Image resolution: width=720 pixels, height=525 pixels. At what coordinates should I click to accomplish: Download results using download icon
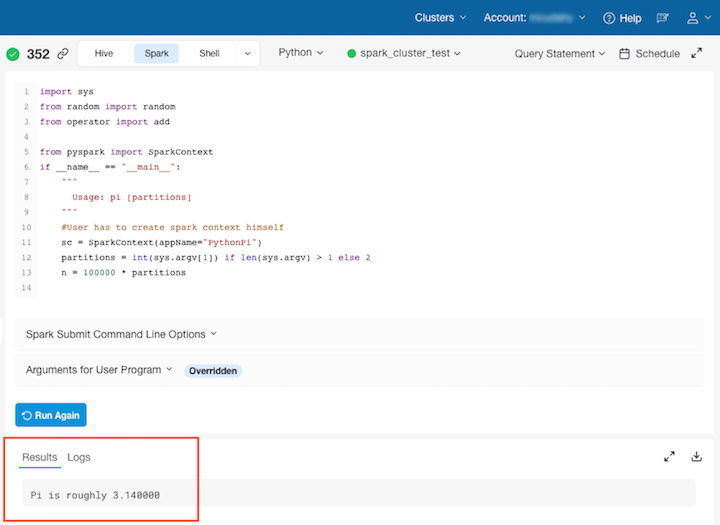[x=696, y=456]
